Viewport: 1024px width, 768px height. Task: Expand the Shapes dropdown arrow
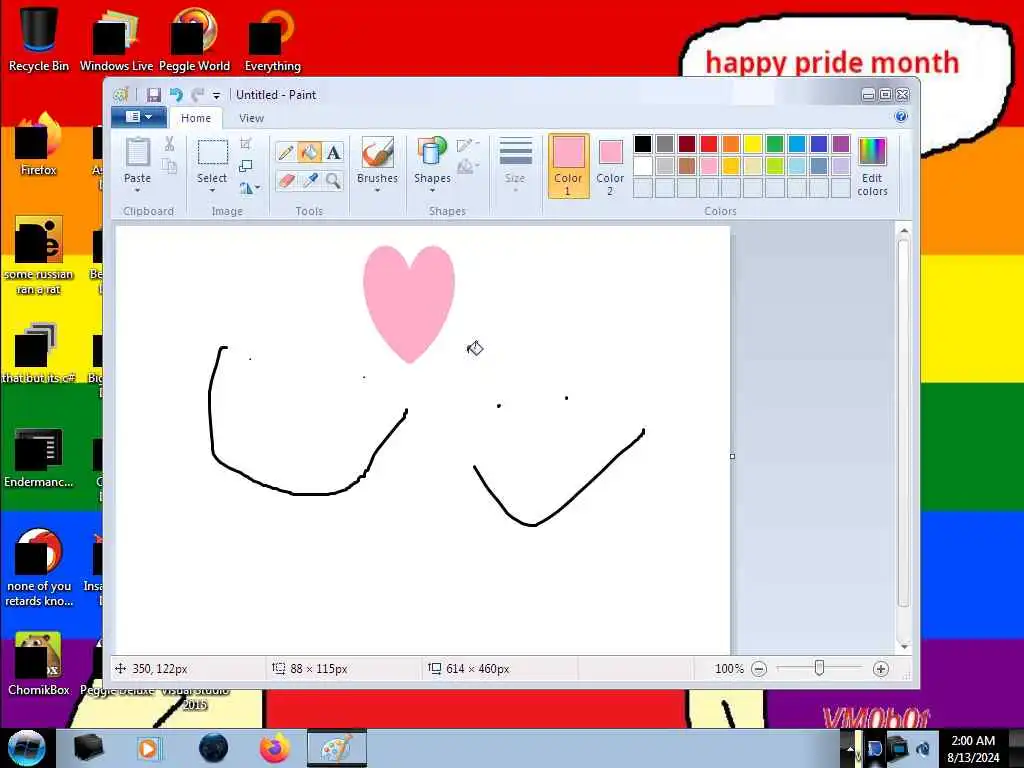click(x=432, y=191)
